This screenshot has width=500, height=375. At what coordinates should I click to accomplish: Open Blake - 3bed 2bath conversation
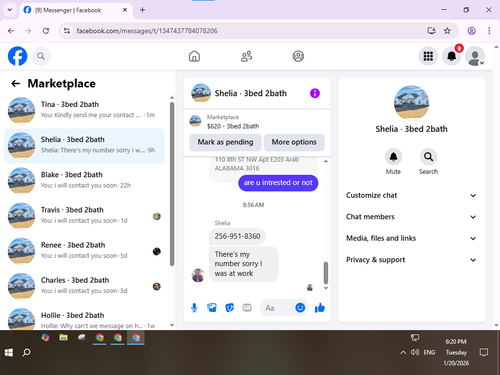[x=84, y=180]
